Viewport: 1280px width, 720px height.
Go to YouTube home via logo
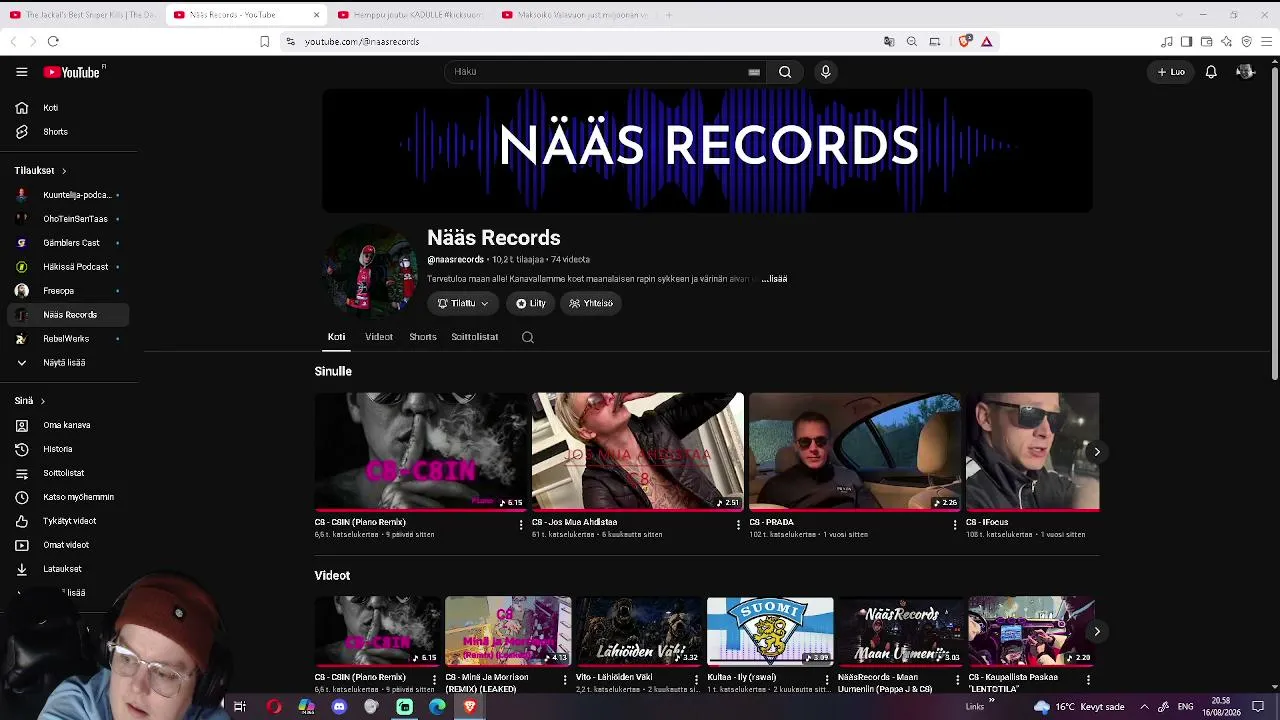point(74,72)
